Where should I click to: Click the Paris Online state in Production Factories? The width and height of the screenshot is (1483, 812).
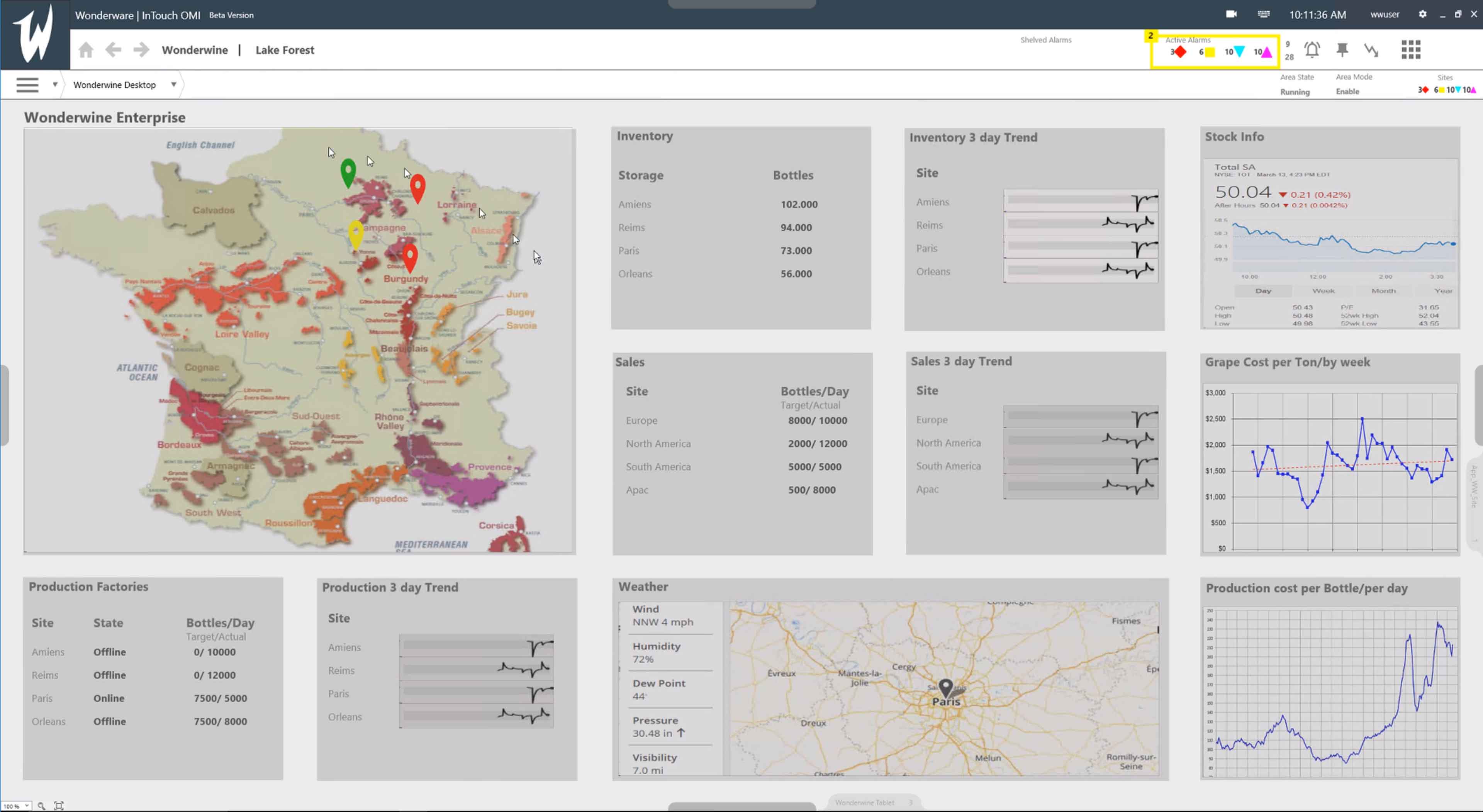click(x=109, y=698)
